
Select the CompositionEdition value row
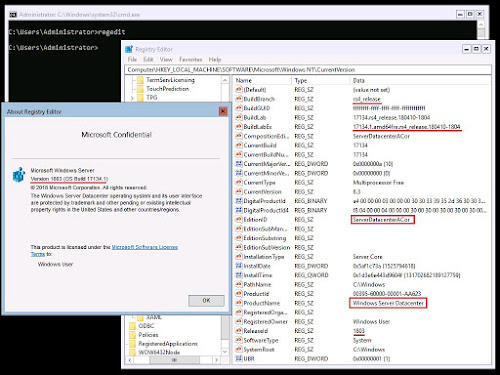pyautogui.click(x=362, y=136)
